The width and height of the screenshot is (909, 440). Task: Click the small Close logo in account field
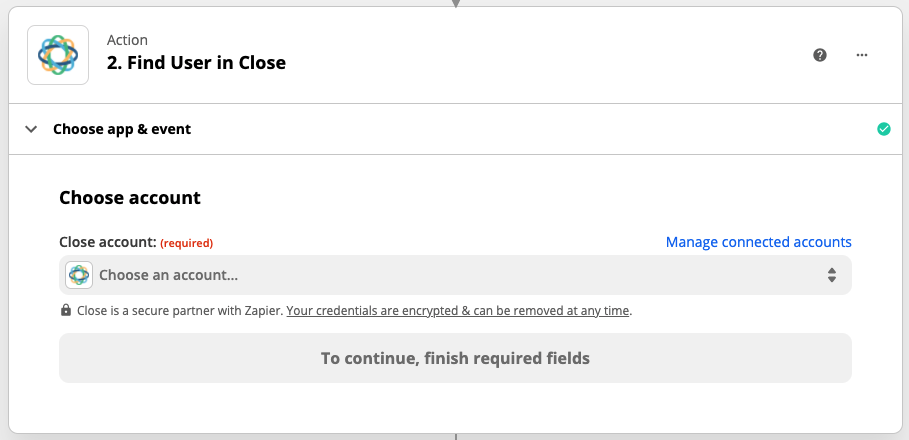(x=79, y=275)
